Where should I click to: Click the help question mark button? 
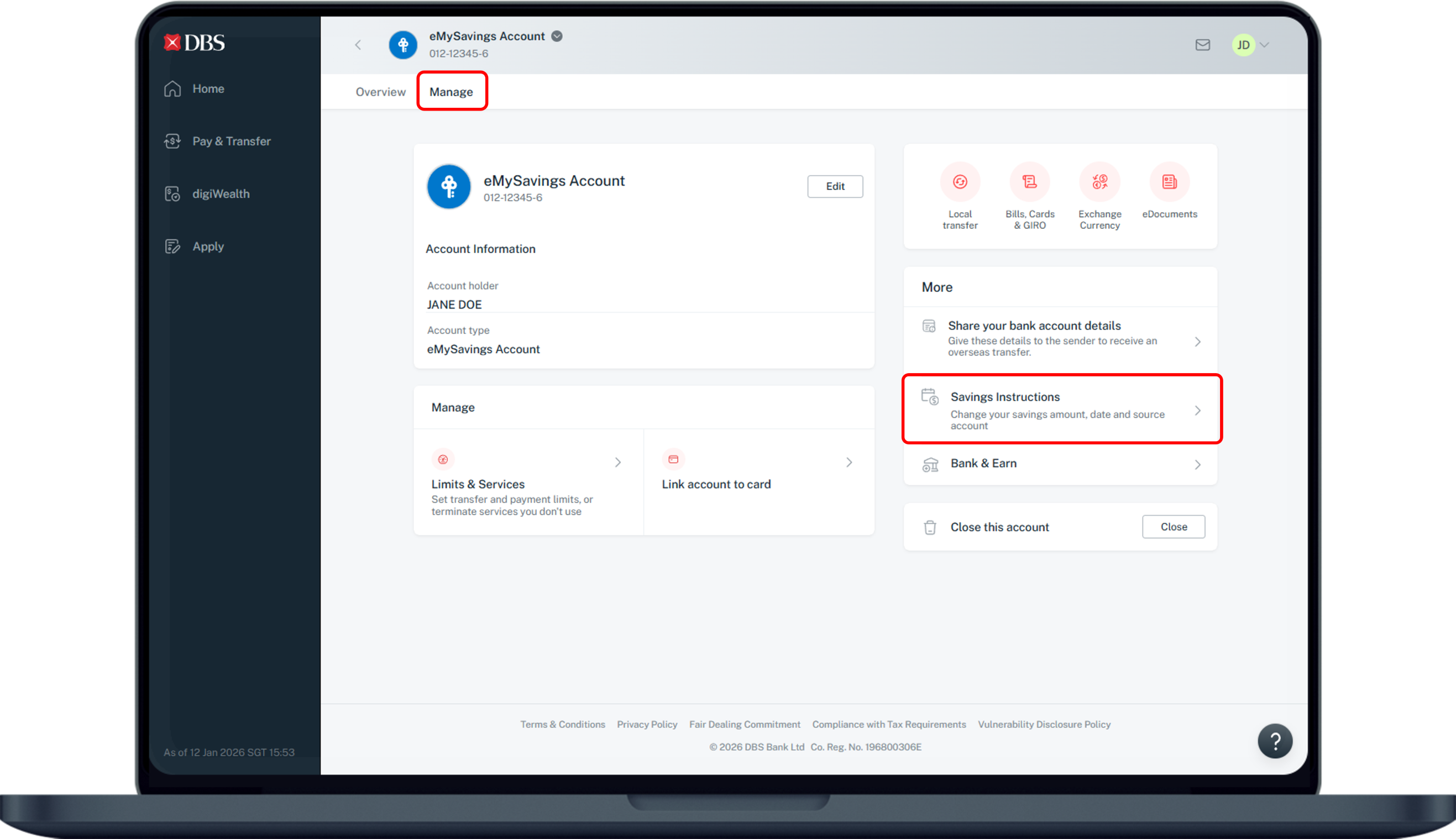[x=1275, y=741]
